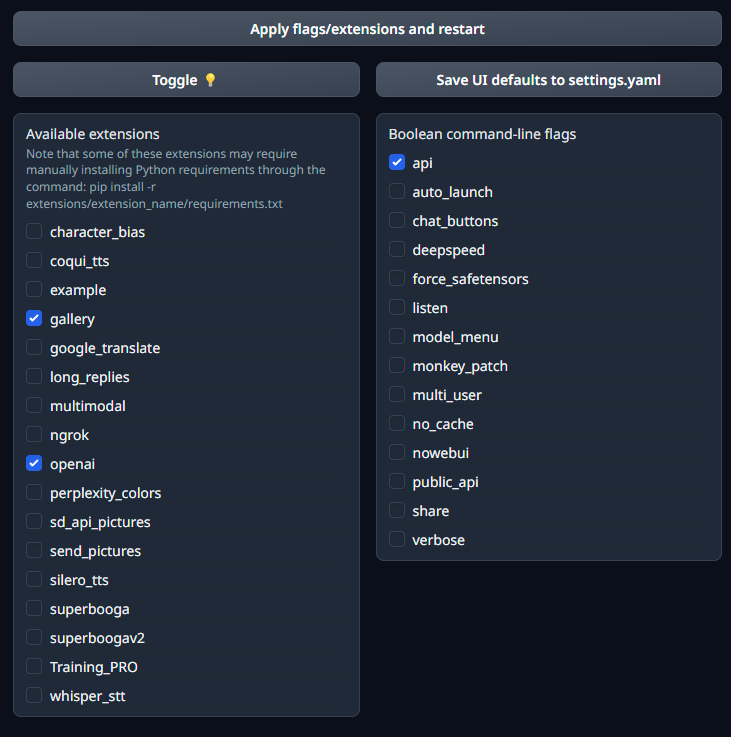The height and width of the screenshot is (737, 731).
Task: Enable the no_cache flag
Action: (x=397, y=423)
